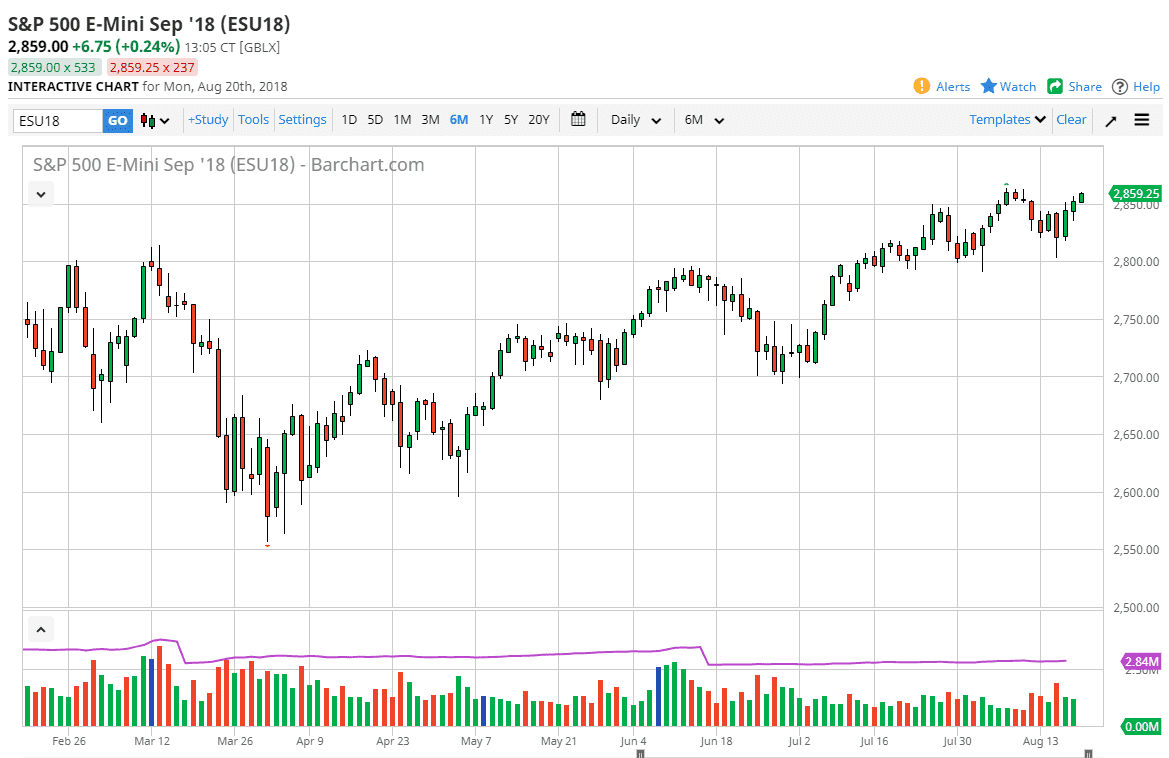The image size is (1169, 758).
Task: Select the 1Y time range
Action: click(x=486, y=120)
